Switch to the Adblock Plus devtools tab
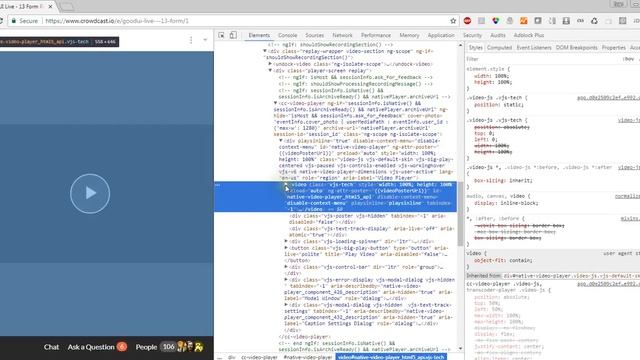 click(529, 36)
